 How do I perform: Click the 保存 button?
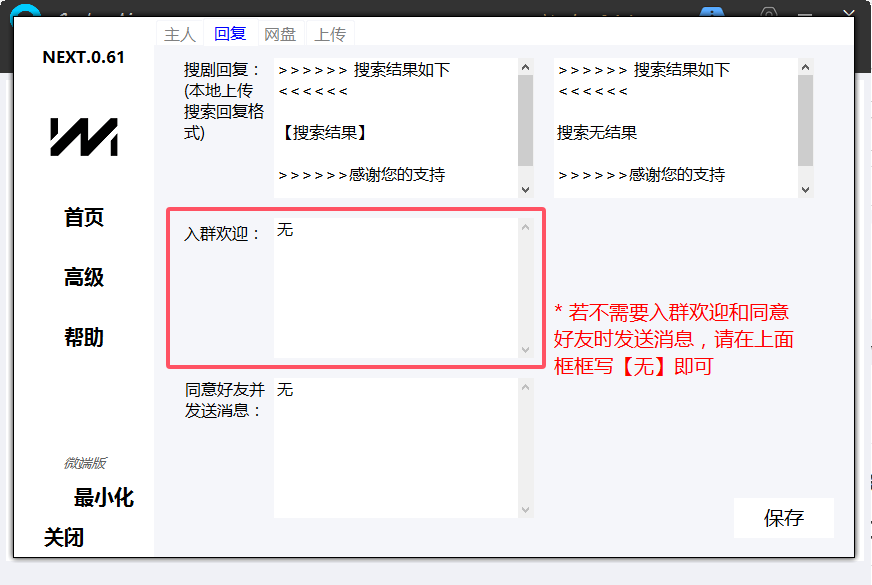784,517
